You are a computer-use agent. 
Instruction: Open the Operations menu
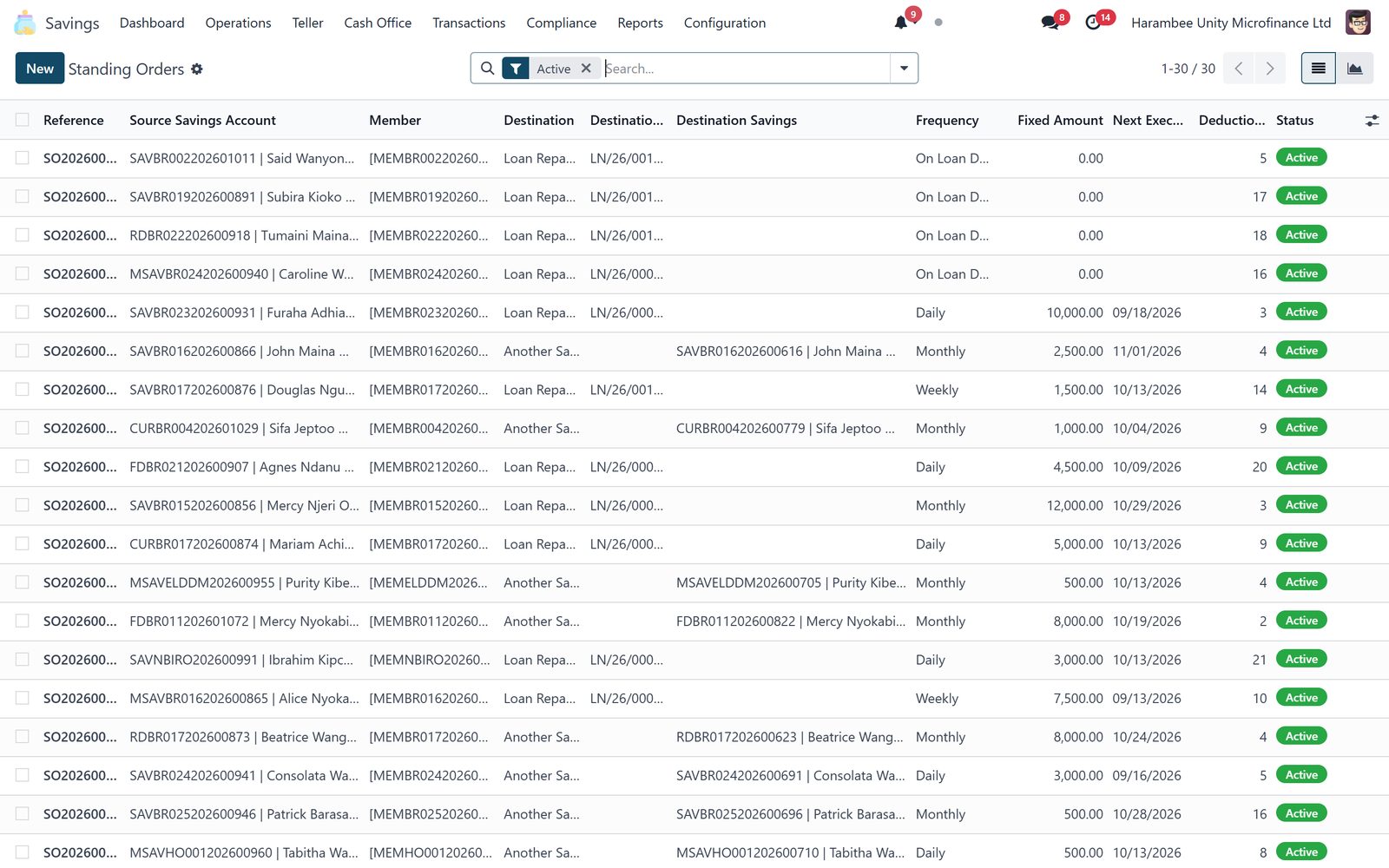click(238, 23)
